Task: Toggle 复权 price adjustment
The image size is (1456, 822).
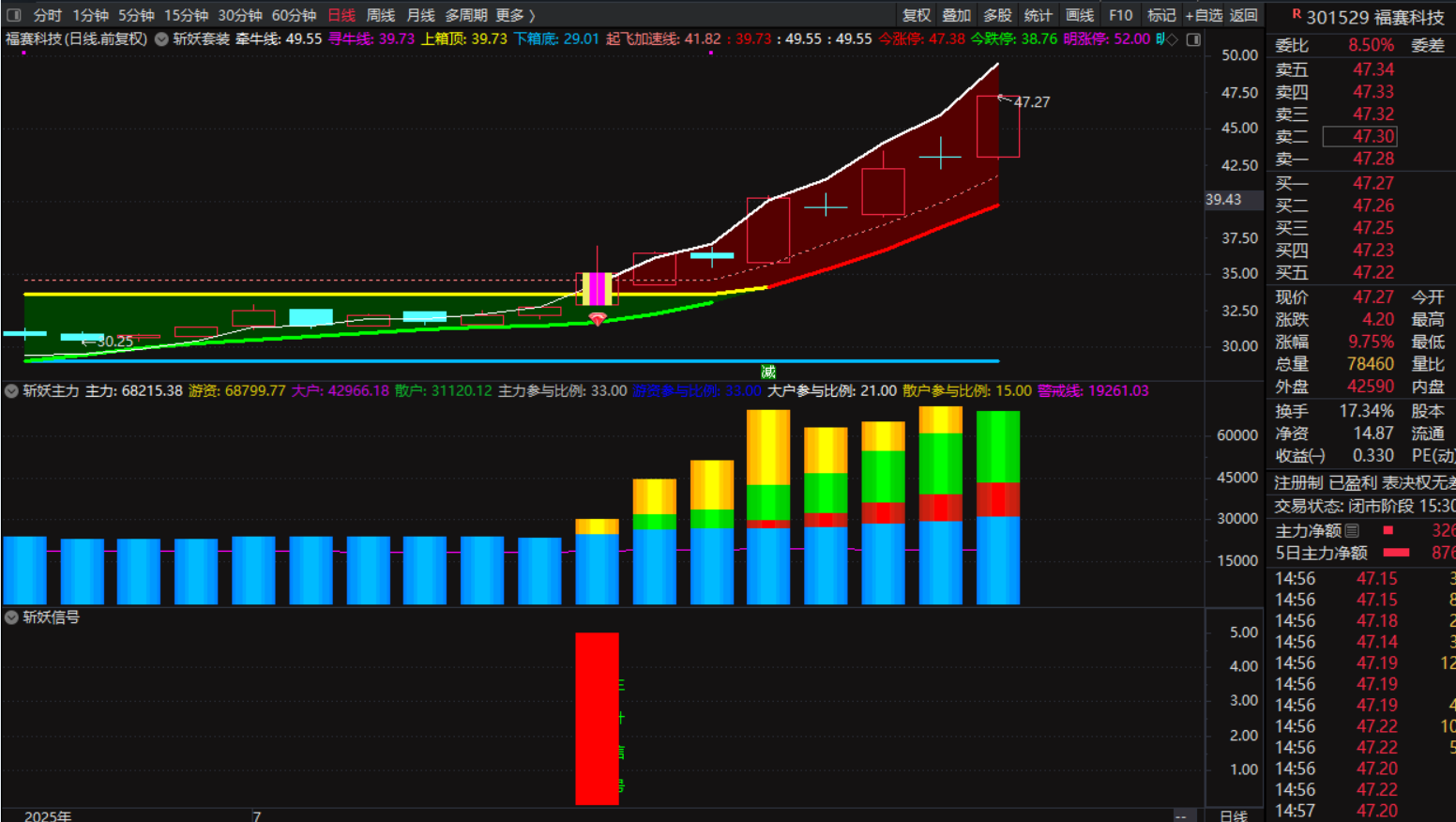Action: [916, 15]
